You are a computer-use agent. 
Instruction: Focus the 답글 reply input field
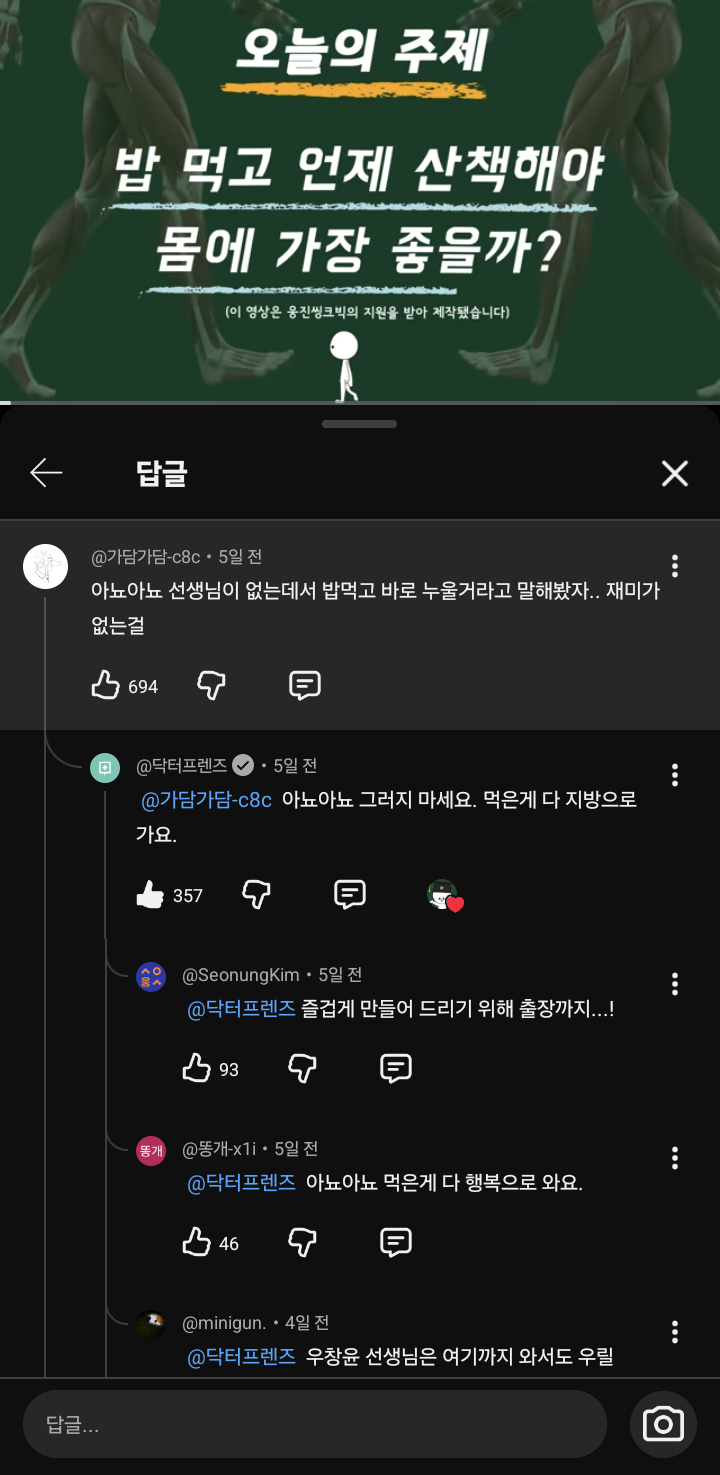[x=314, y=1424]
